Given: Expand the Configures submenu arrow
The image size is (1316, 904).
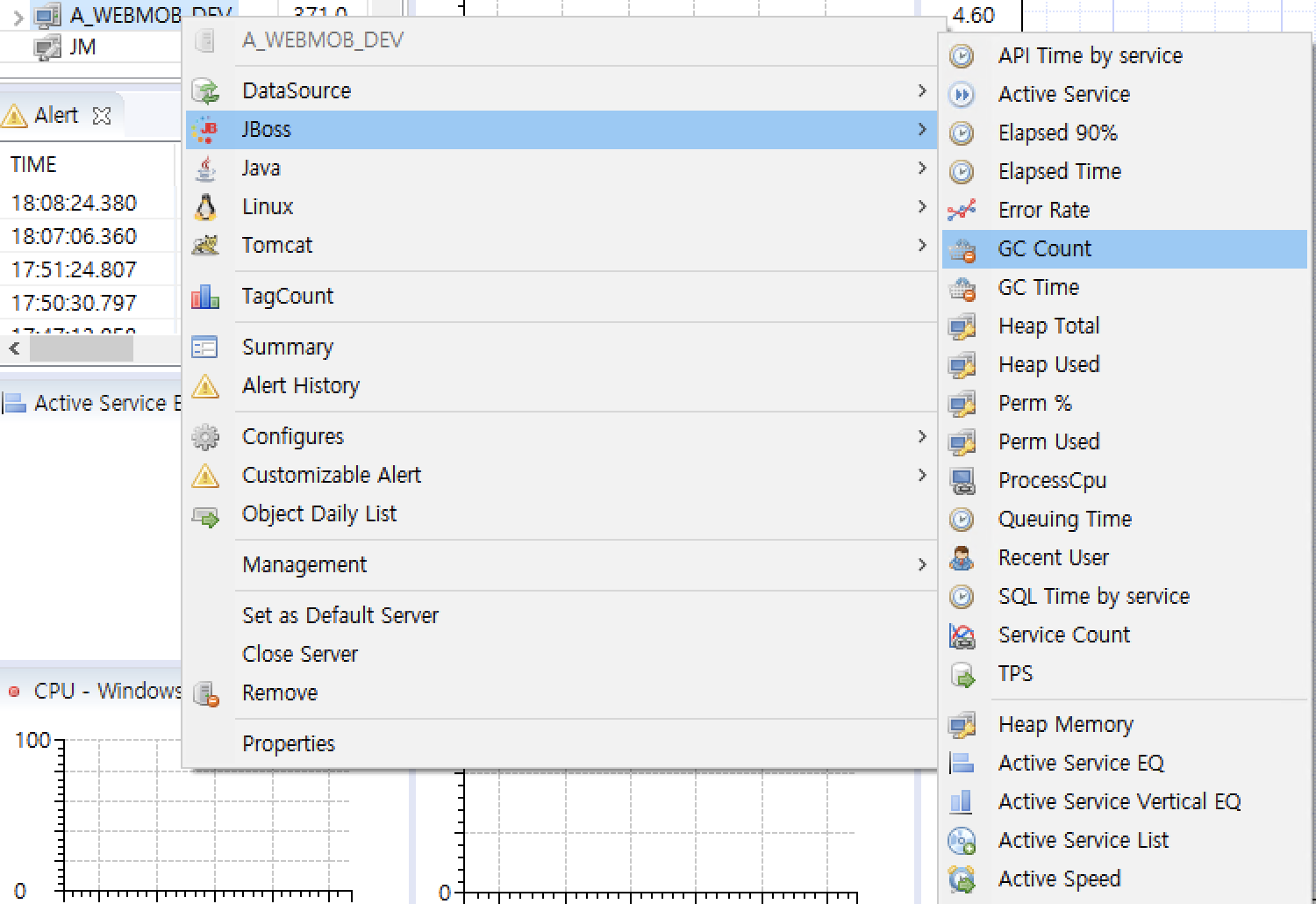Looking at the screenshot, I should (x=921, y=436).
